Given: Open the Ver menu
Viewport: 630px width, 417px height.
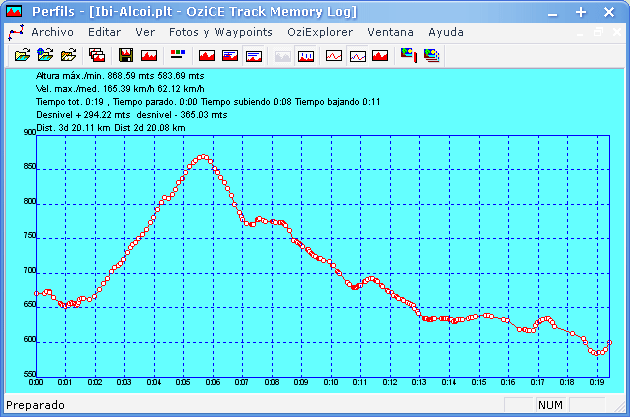Looking at the screenshot, I should (145, 32).
